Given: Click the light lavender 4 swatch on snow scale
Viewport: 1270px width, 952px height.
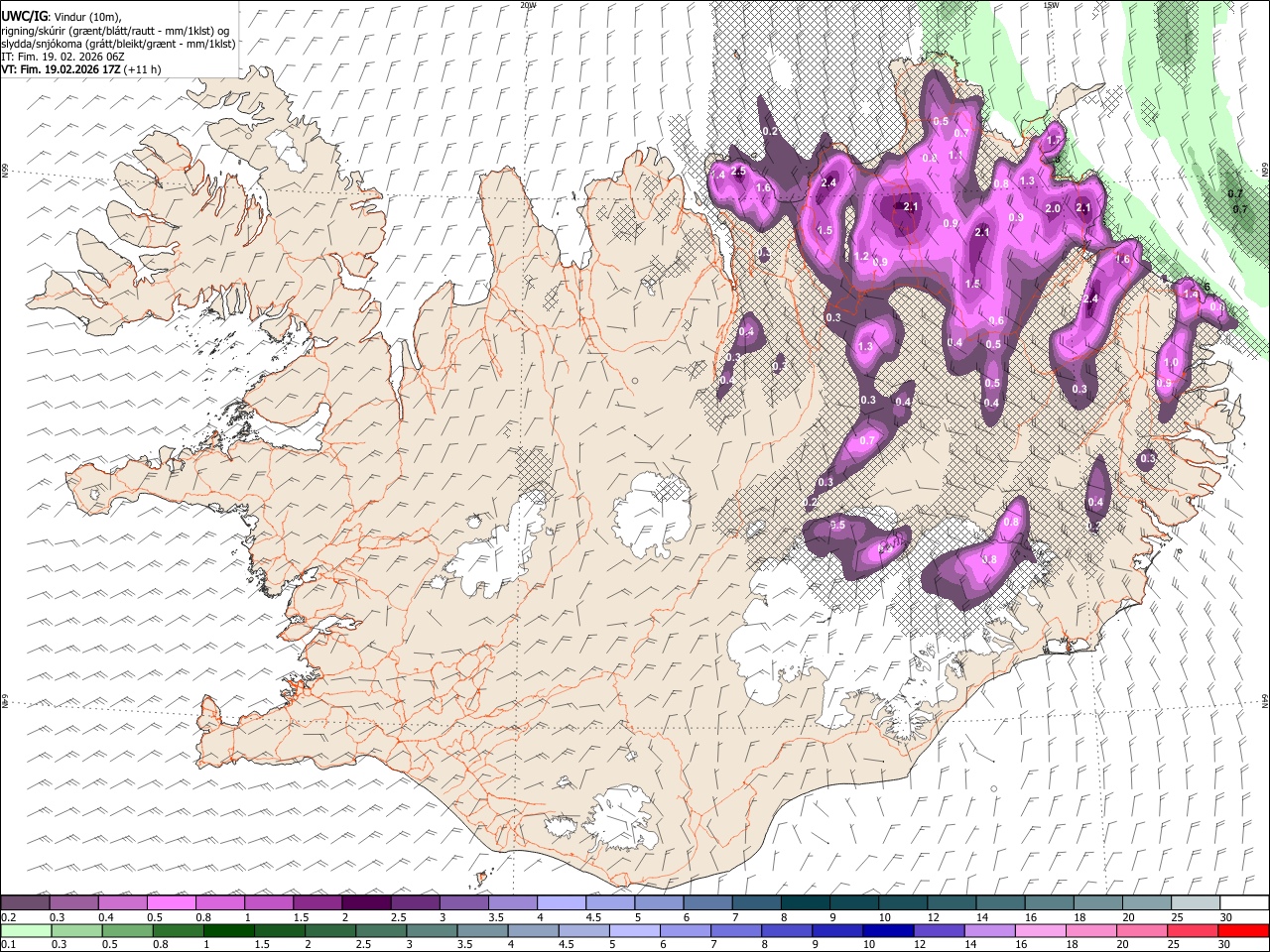Looking at the screenshot, I should pyautogui.click(x=561, y=902).
